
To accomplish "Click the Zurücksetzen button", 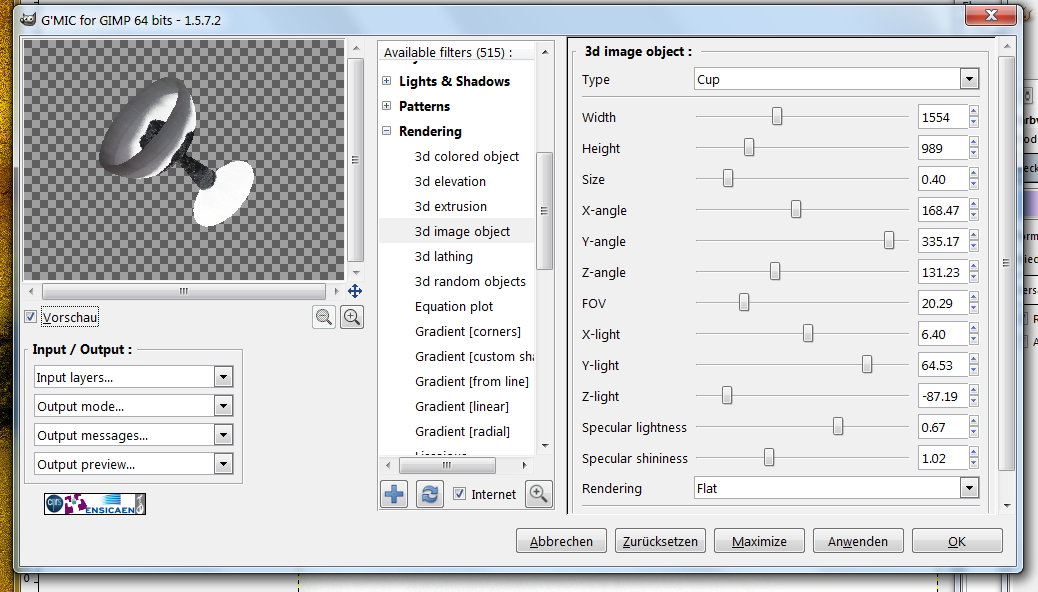I will coord(660,541).
